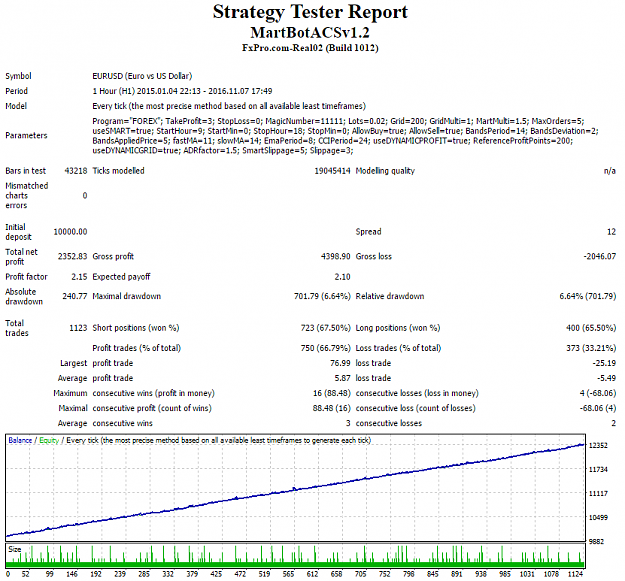Select the Maximal drawdown value 701.79 (6.64%)
Viewport: 625px width, 581px height.
coord(322,296)
